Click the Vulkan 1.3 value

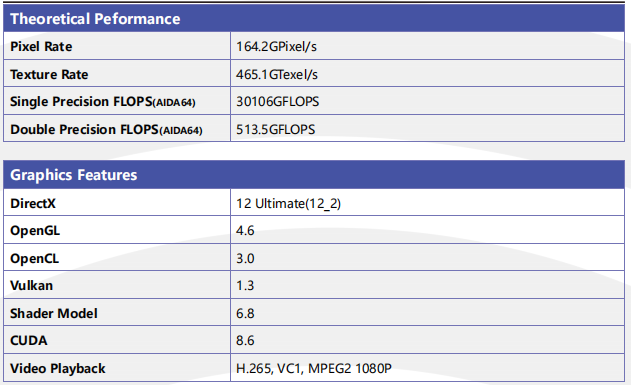pos(245,286)
